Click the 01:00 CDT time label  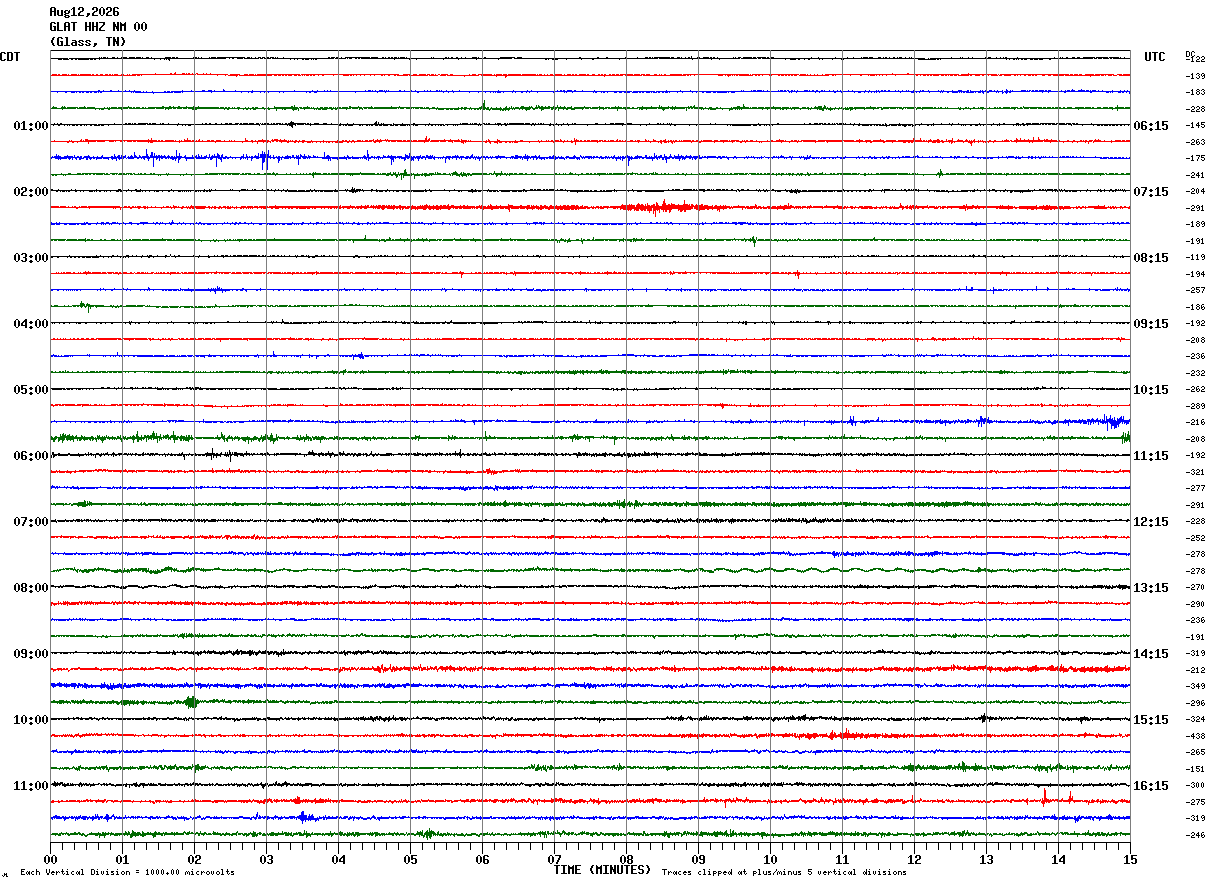pos(30,126)
